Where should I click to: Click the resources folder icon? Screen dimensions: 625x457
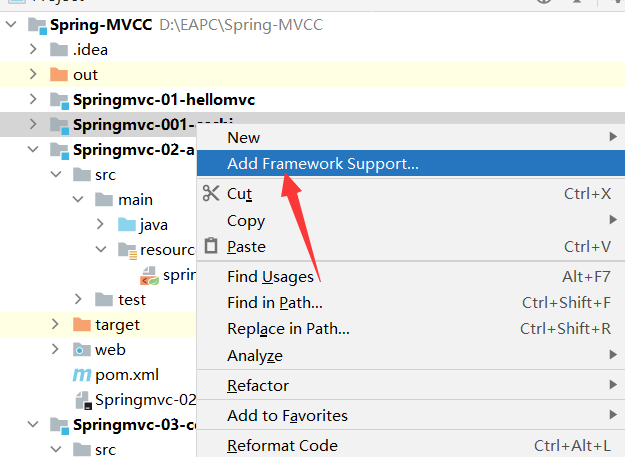click(x=128, y=251)
